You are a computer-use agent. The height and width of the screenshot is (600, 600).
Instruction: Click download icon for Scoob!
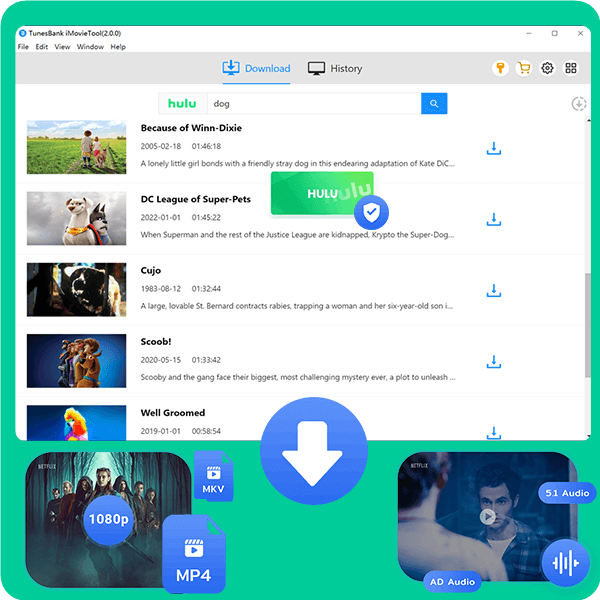pos(494,362)
